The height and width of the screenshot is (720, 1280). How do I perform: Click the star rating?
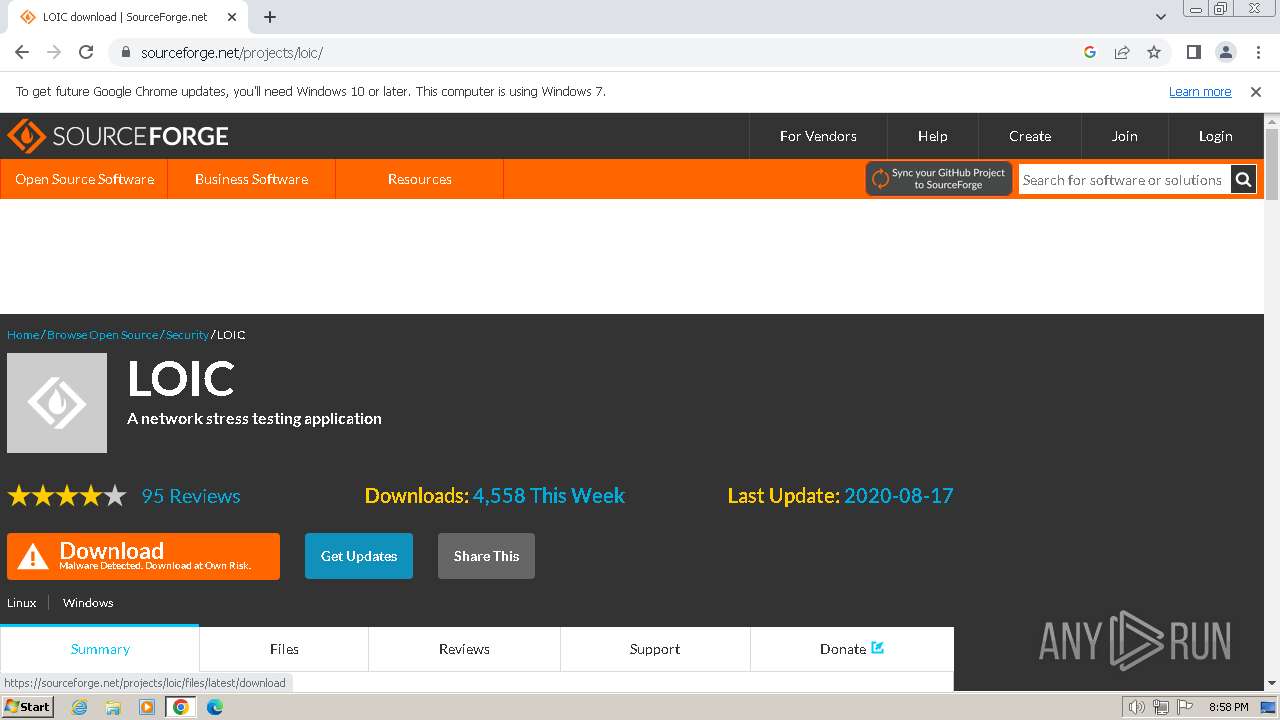click(67, 496)
